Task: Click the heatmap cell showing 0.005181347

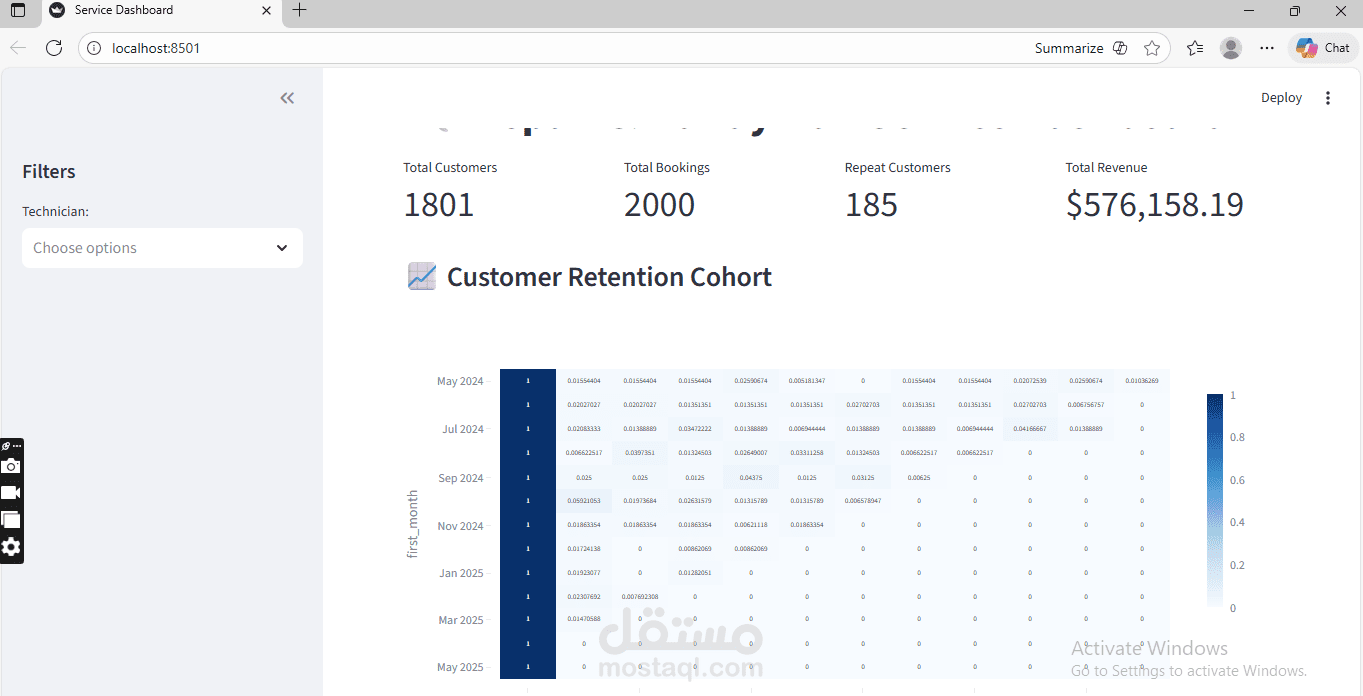Action: click(807, 381)
